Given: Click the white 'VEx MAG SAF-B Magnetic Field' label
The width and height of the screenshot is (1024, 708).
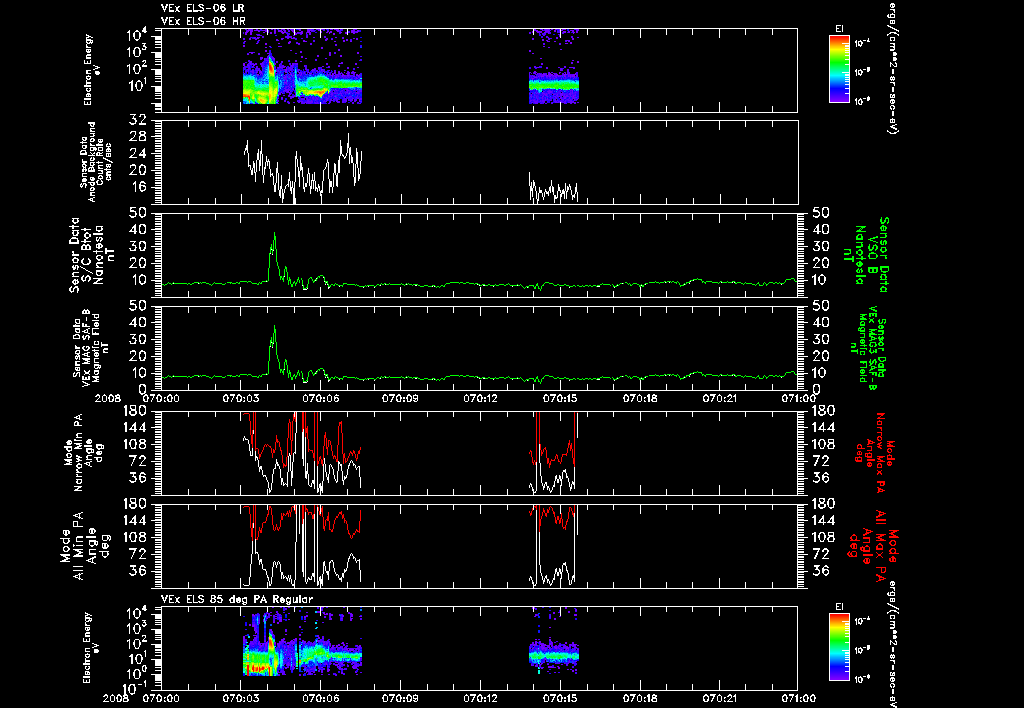Looking at the screenshot, I should point(91,347).
